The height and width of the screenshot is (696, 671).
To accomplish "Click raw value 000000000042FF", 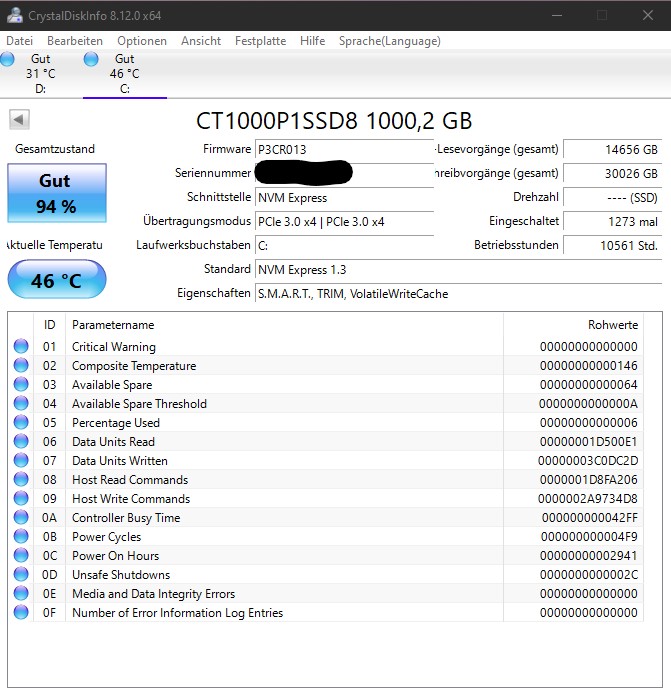I will [590, 518].
